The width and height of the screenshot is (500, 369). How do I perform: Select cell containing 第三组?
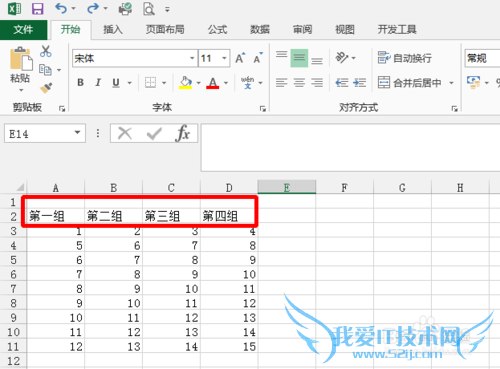[x=171, y=216]
